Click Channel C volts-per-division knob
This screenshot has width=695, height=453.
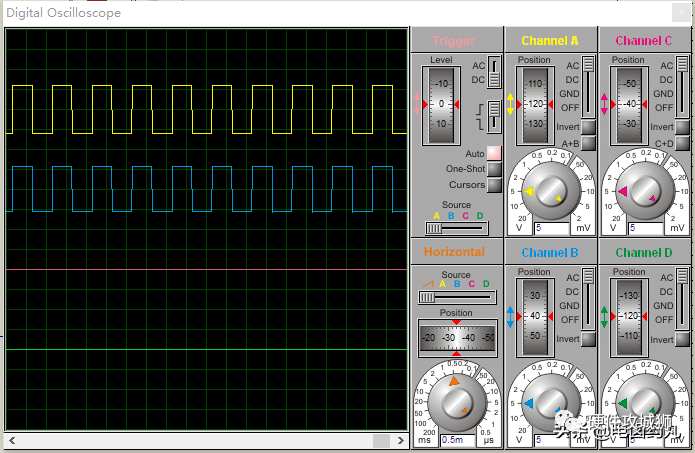645,191
